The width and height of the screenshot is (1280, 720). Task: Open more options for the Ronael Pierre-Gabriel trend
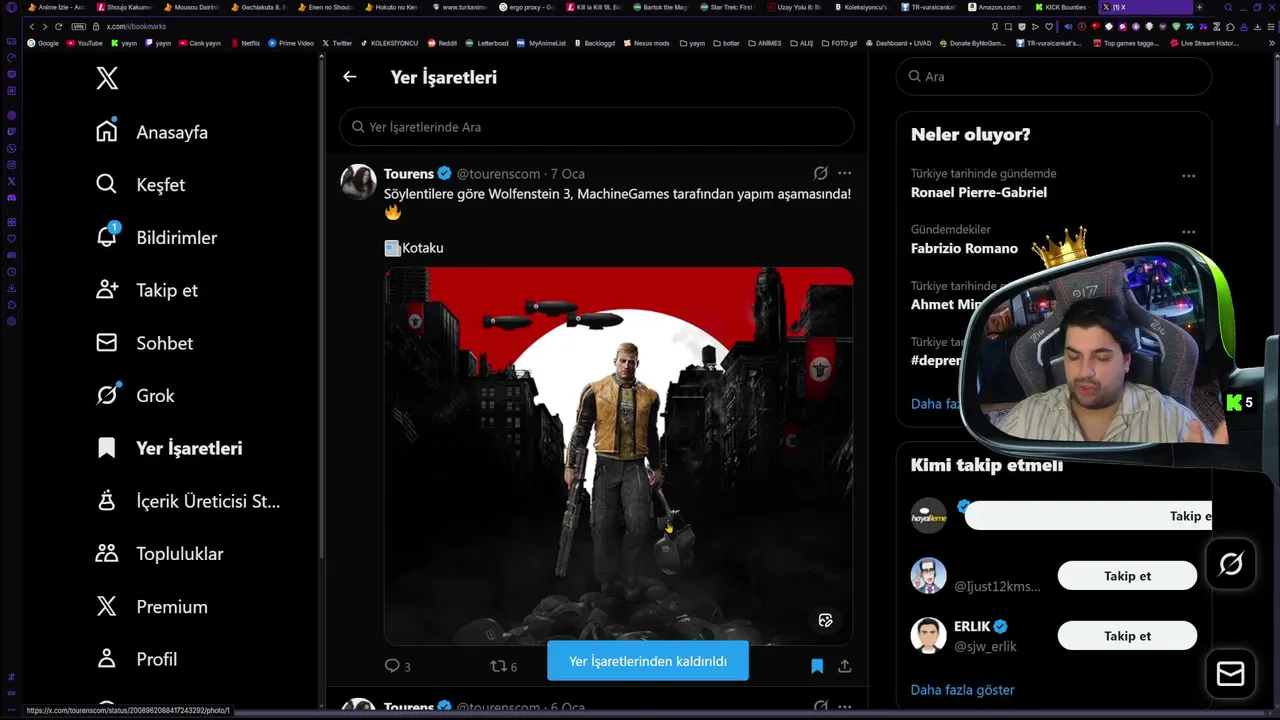[1188, 176]
